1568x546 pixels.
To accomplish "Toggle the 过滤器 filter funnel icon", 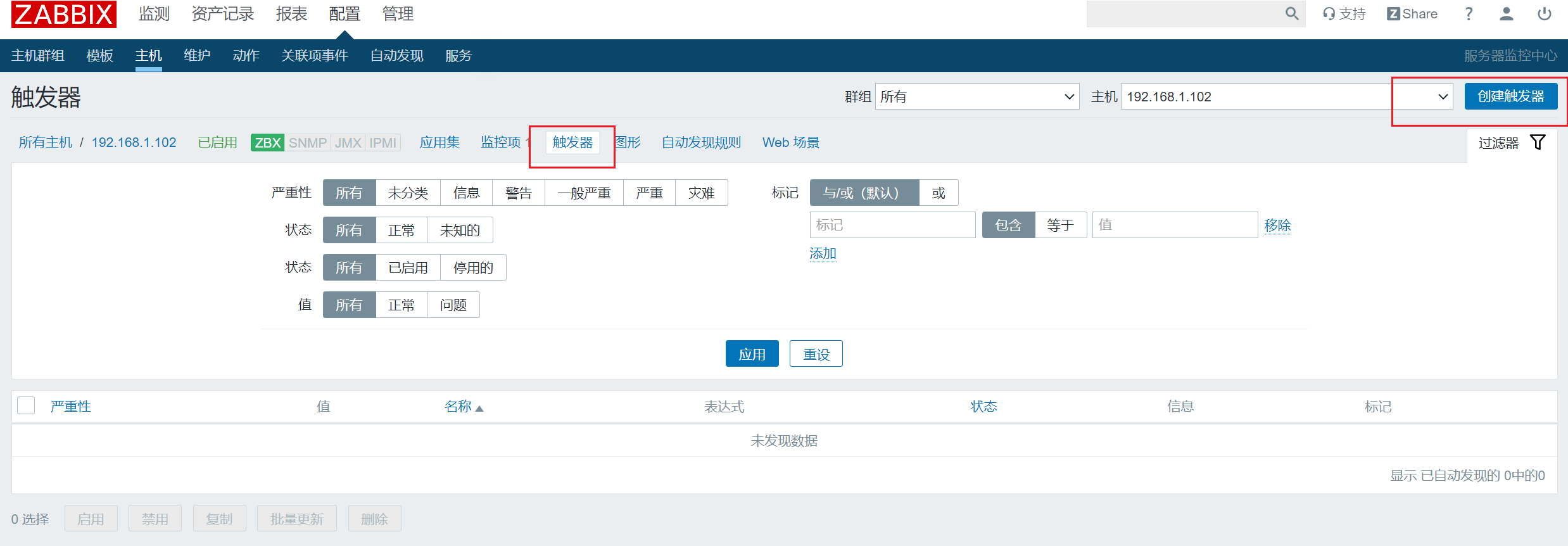I will (x=1538, y=143).
